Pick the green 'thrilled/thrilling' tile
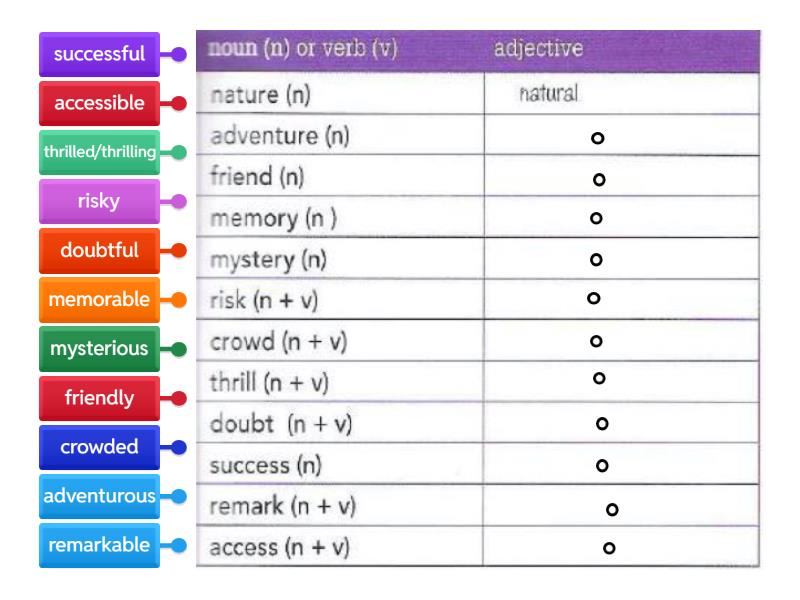This screenshot has height=600, width=800. tap(99, 152)
